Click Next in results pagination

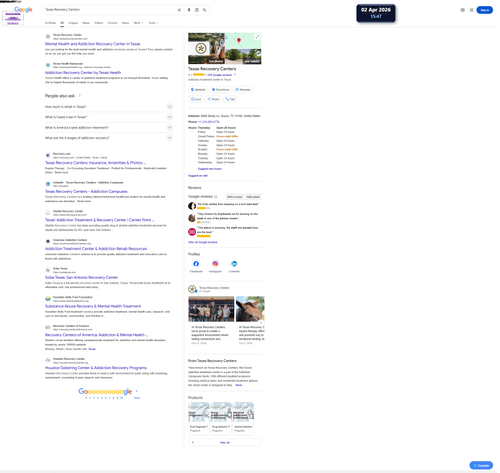click(137, 398)
